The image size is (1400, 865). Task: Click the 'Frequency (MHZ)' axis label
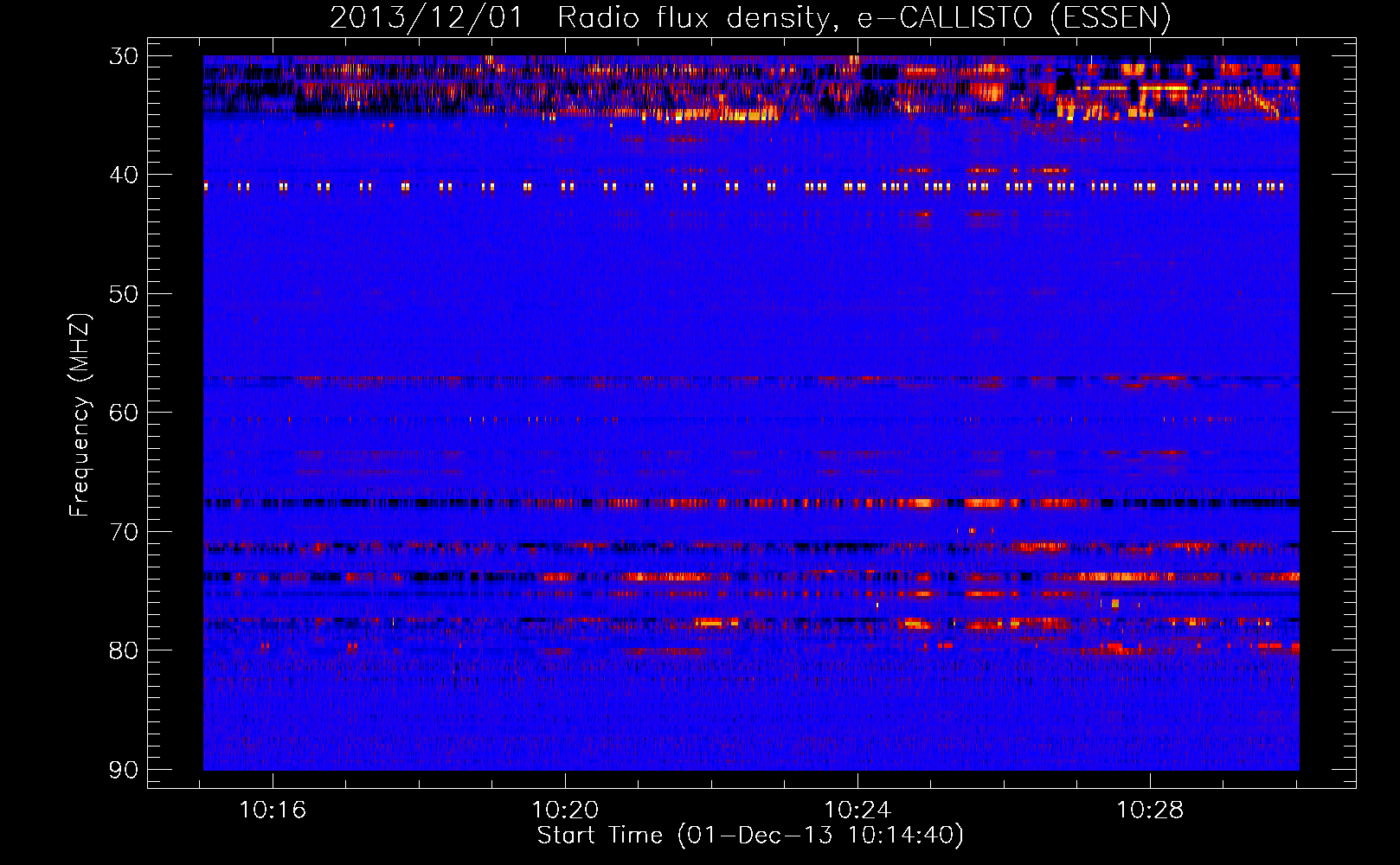click(80, 415)
